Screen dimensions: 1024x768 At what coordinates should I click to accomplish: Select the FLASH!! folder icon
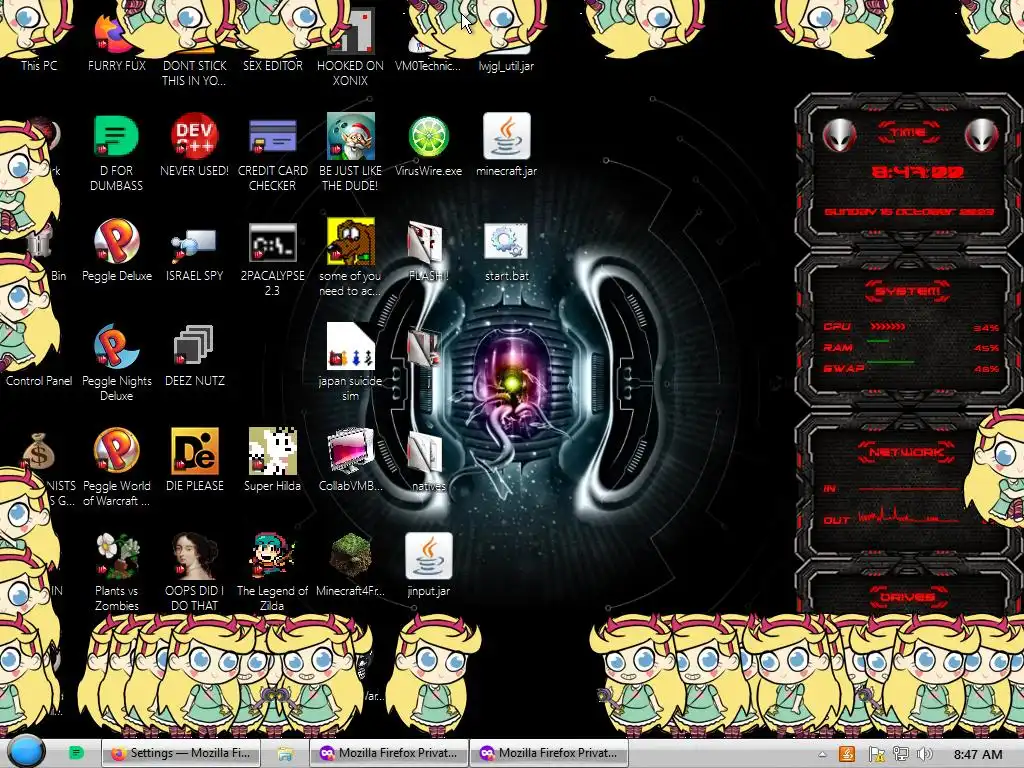426,242
